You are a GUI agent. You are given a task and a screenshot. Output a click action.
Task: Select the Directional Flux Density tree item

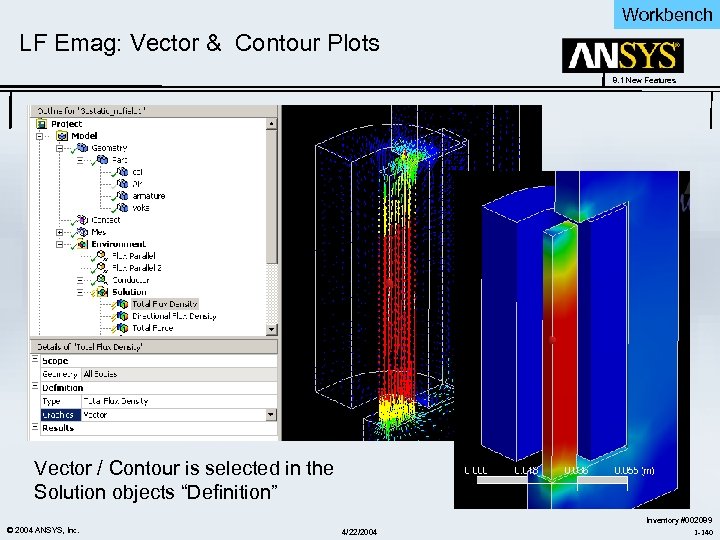pyautogui.click(x=174, y=316)
